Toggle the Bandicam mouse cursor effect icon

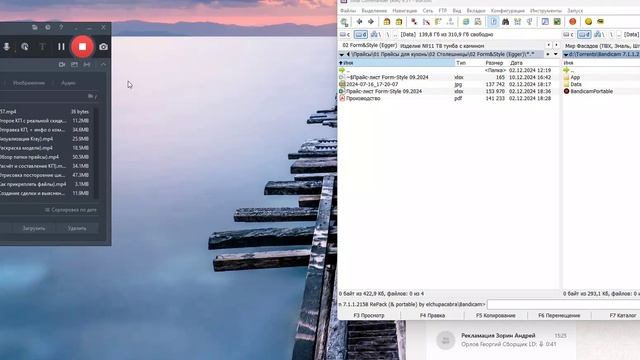click(25, 47)
